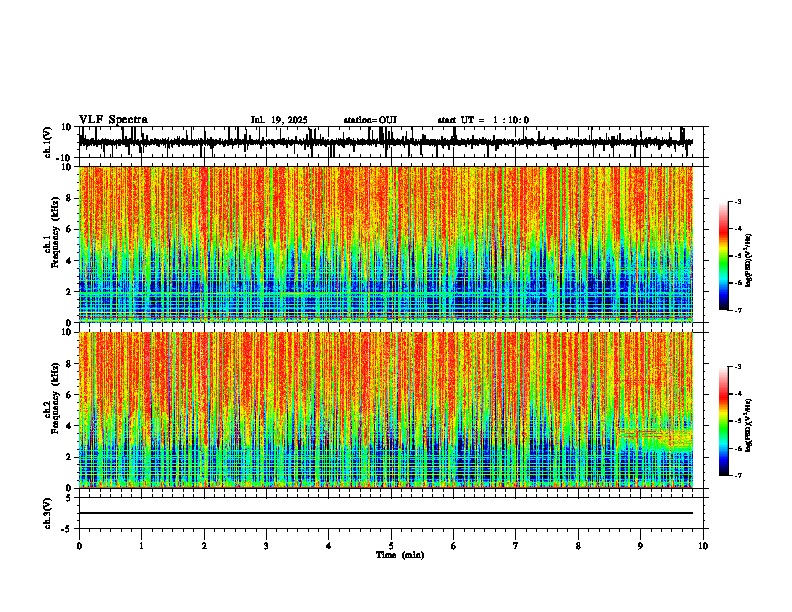Click the ch.3 flat line trace panel
Screen dimensions: 792x612
point(391,513)
